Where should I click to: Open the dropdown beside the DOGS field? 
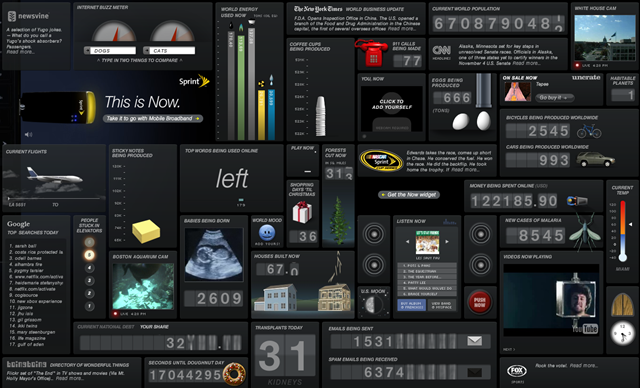[87, 51]
